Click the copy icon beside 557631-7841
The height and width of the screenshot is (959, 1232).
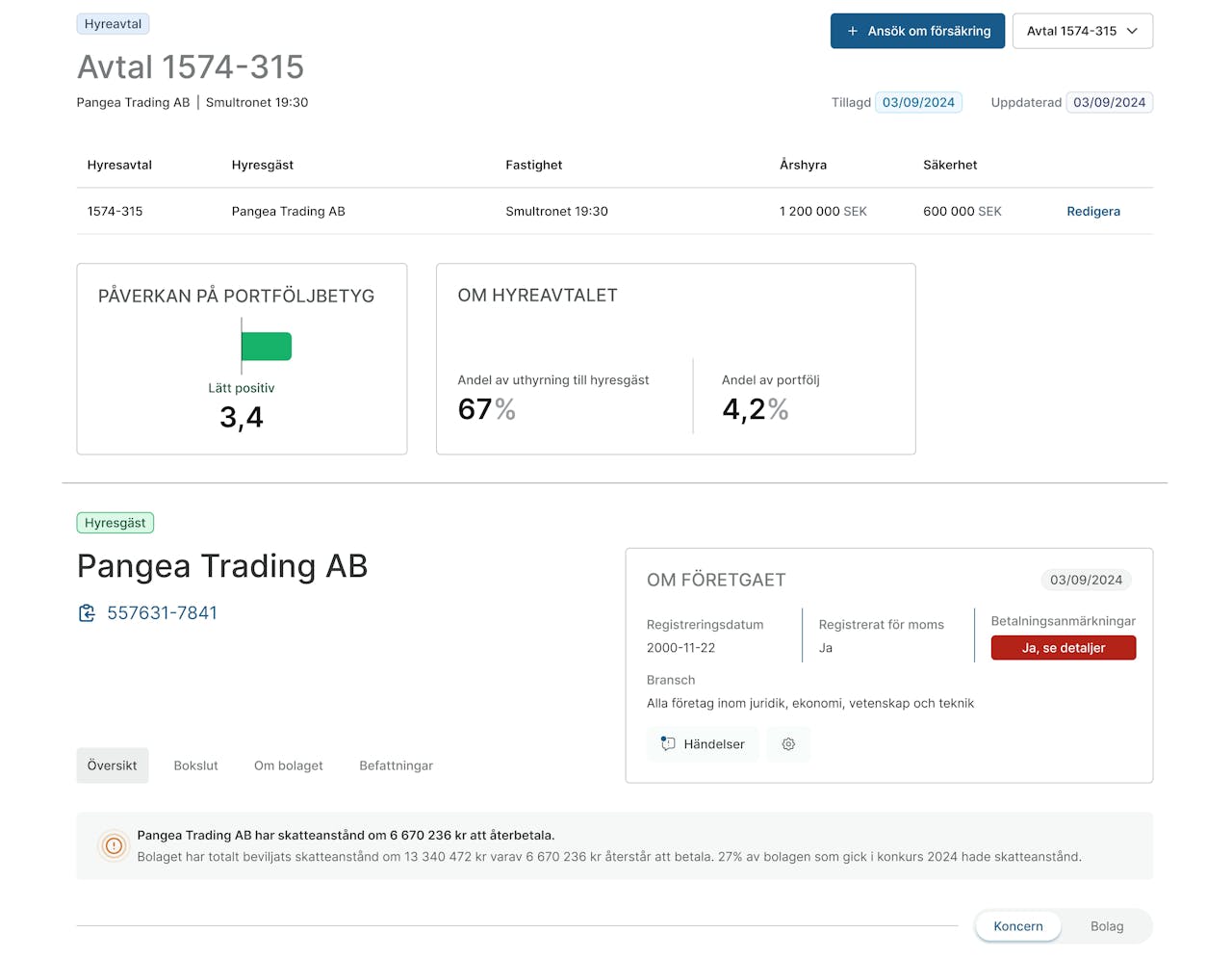click(87, 613)
